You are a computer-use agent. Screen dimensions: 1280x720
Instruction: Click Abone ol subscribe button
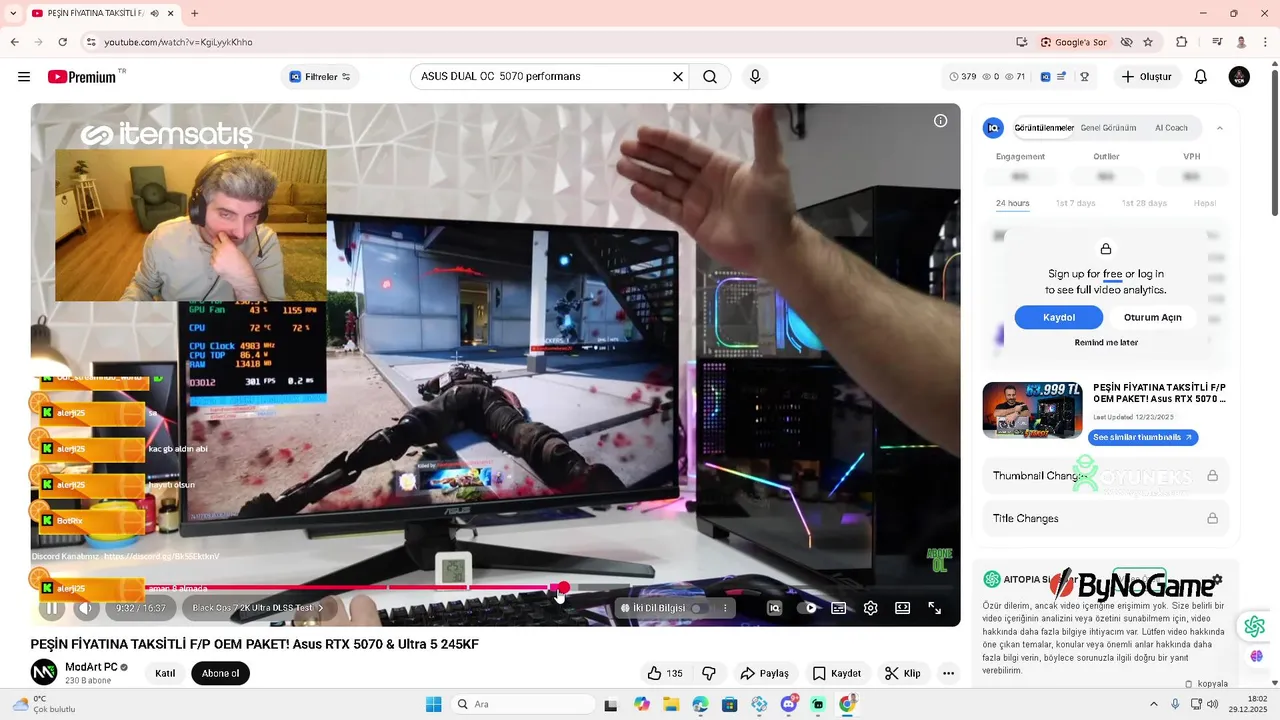click(220, 673)
